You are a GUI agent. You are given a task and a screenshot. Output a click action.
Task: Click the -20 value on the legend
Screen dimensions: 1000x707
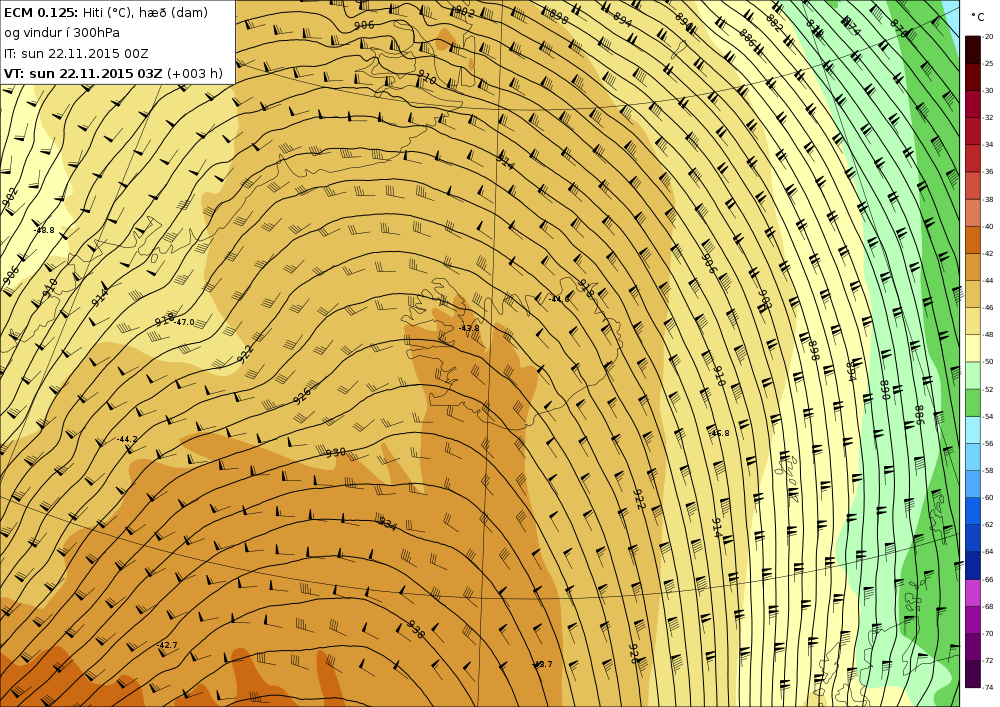point(988,36)
